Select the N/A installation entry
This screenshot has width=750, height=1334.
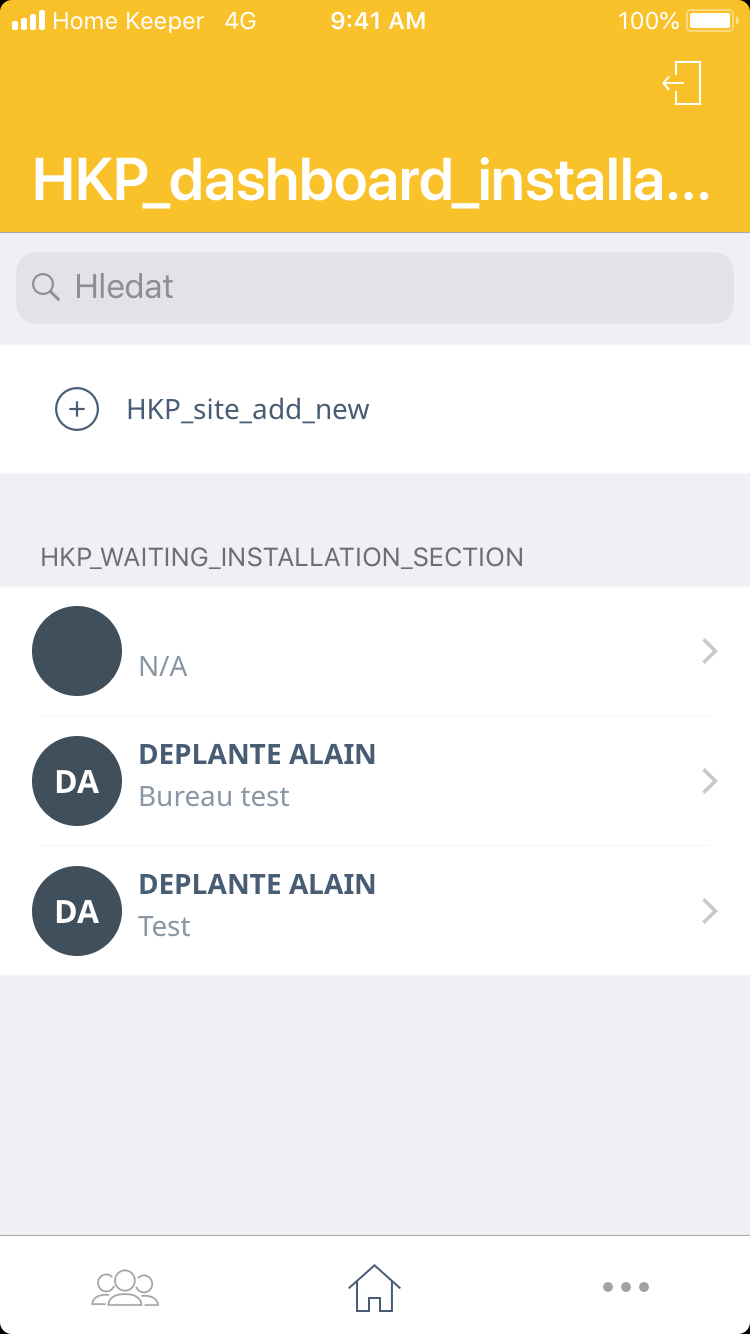coord(163,666)
